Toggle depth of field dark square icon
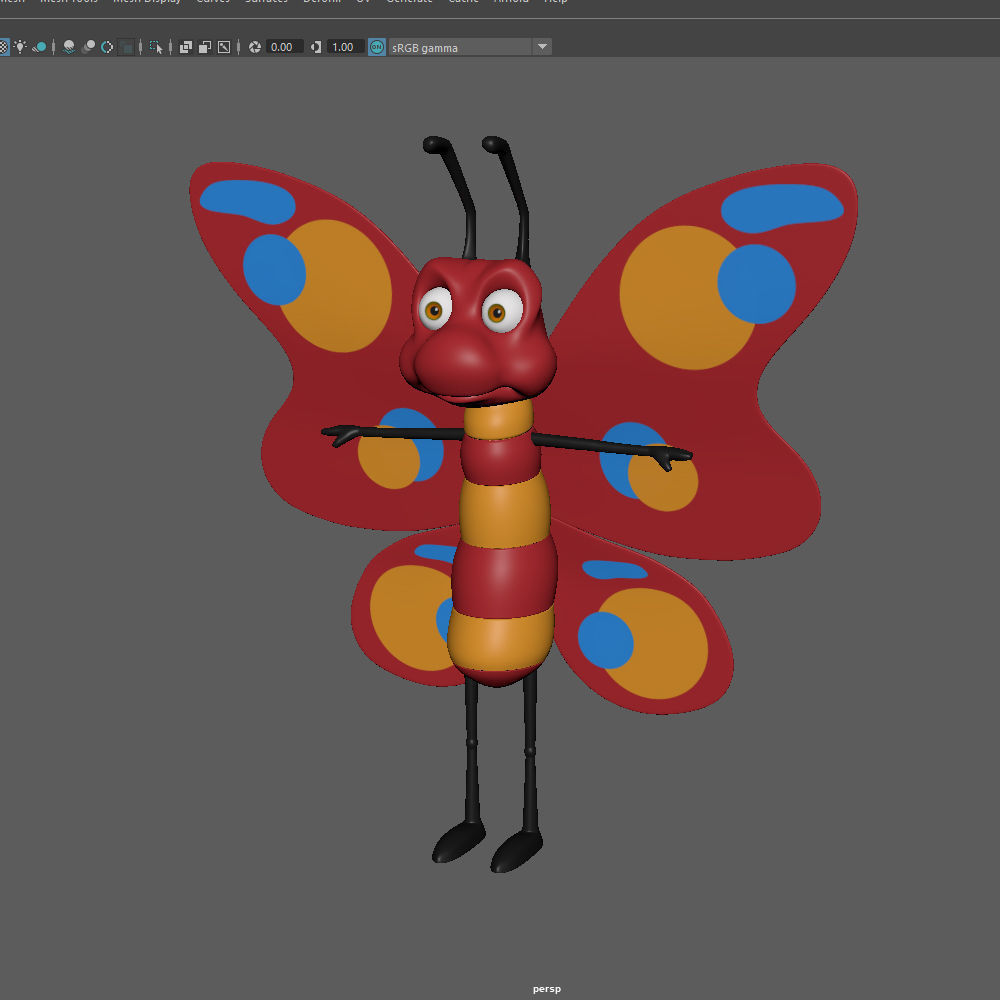The image size is (1000, 1000). tap(127, 47)
